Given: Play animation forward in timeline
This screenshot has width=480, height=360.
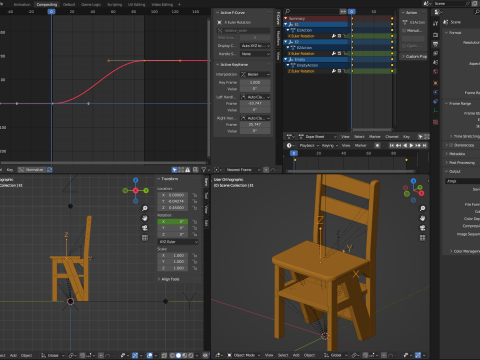Looking at the screenshot, I should point(411,145).
